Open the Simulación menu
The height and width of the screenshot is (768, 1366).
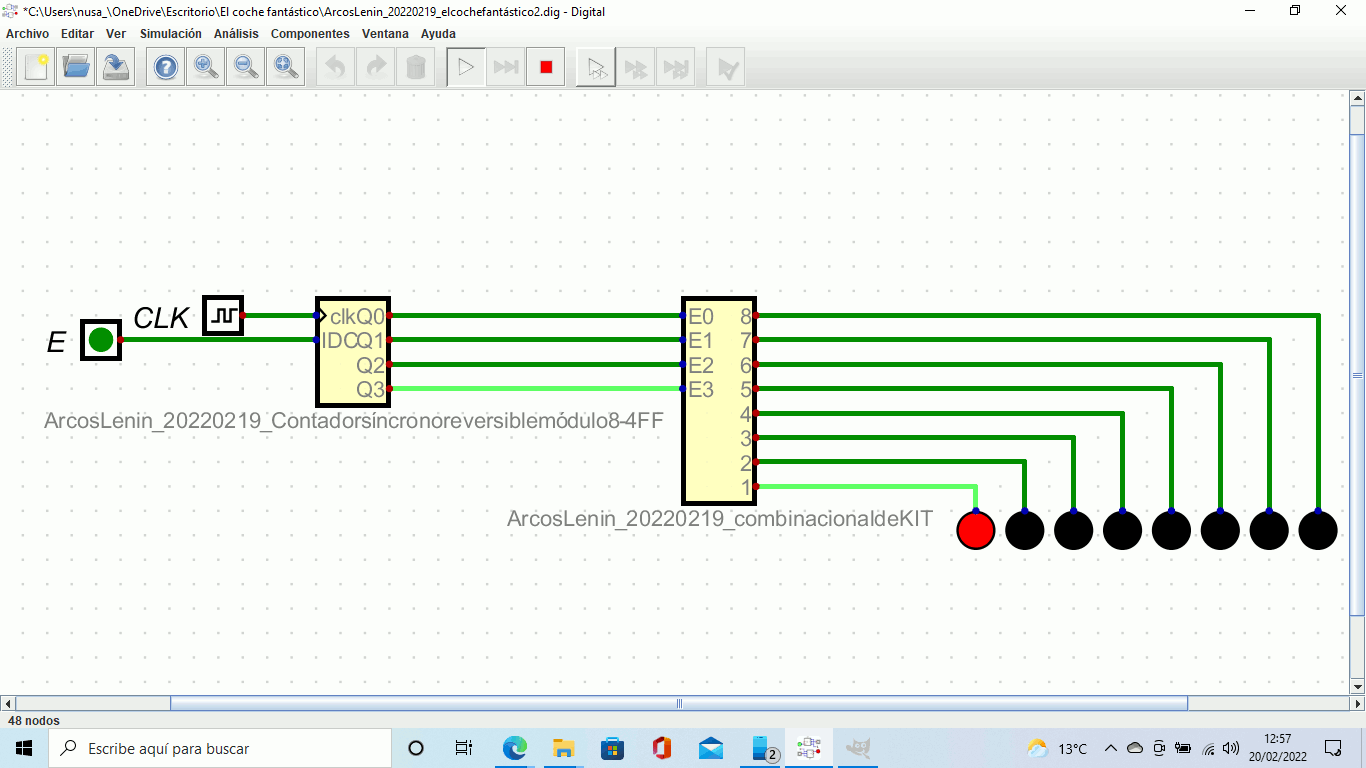(170, 34)
